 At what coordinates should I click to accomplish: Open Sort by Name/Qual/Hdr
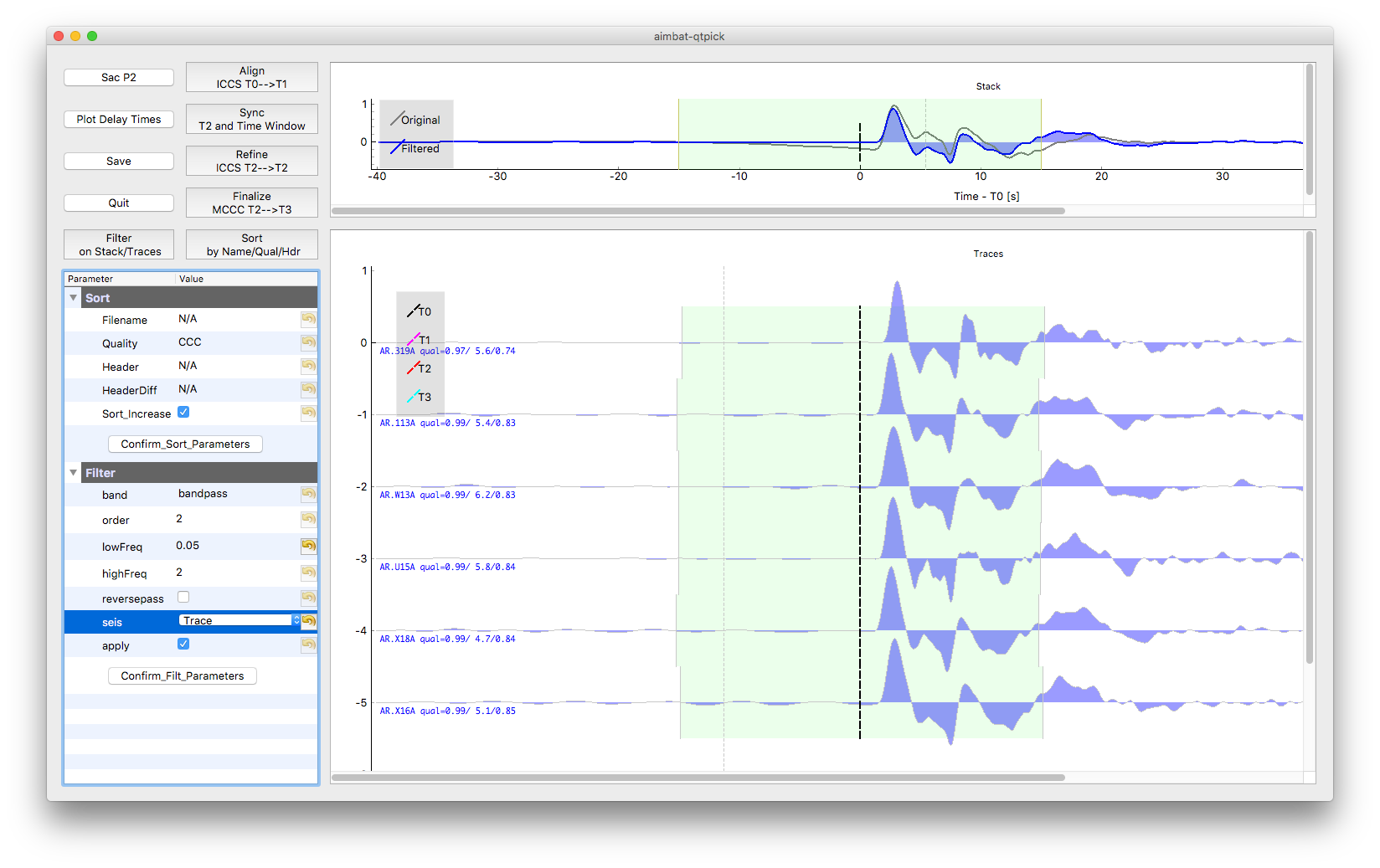click(252, 244)
